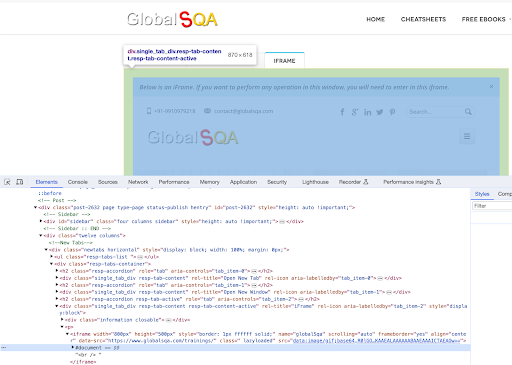Open the hamburger menu inside iframe
This screenshot has height=365, width=512.
467,136
